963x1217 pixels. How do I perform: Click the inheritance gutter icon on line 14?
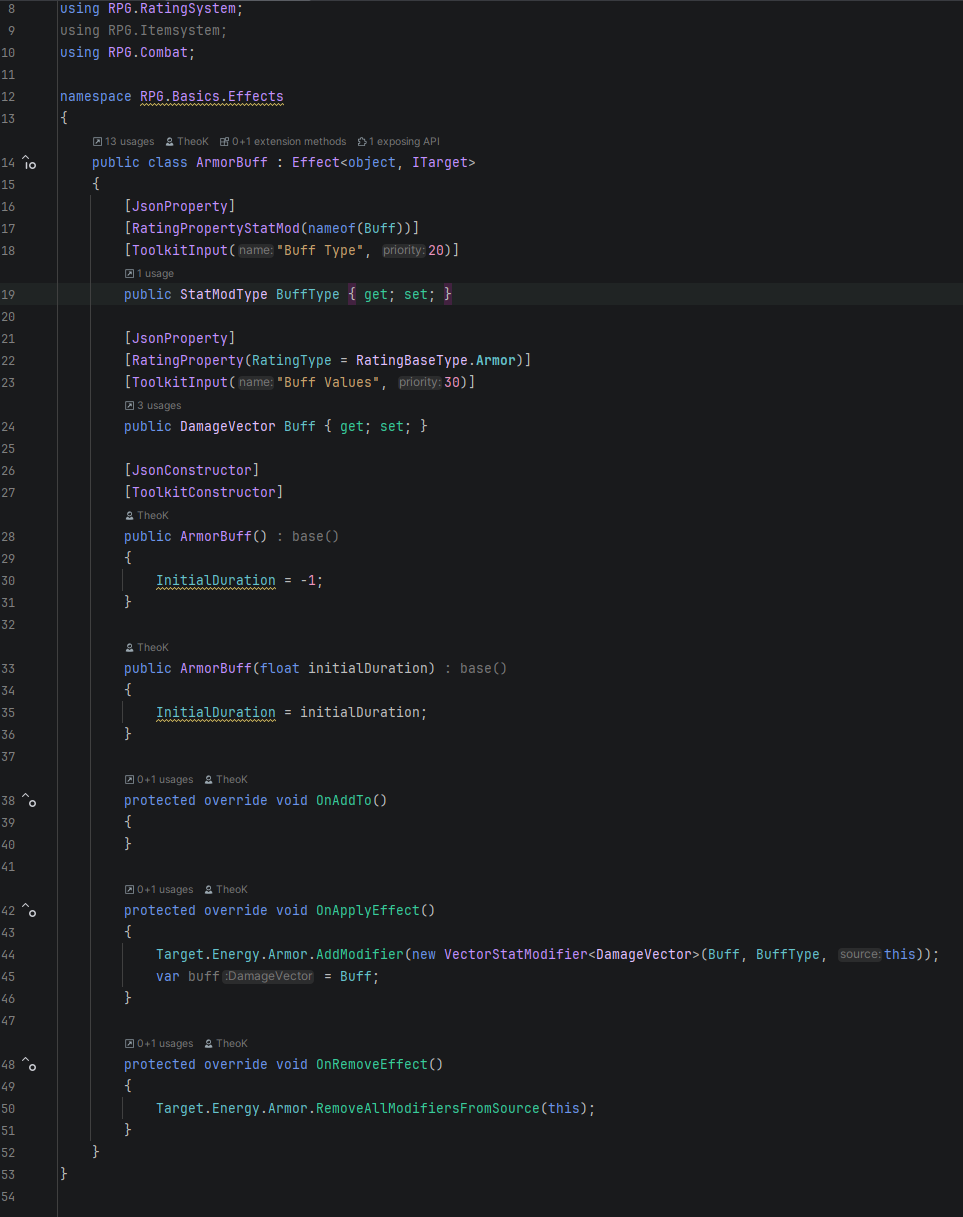click(30, 163)
